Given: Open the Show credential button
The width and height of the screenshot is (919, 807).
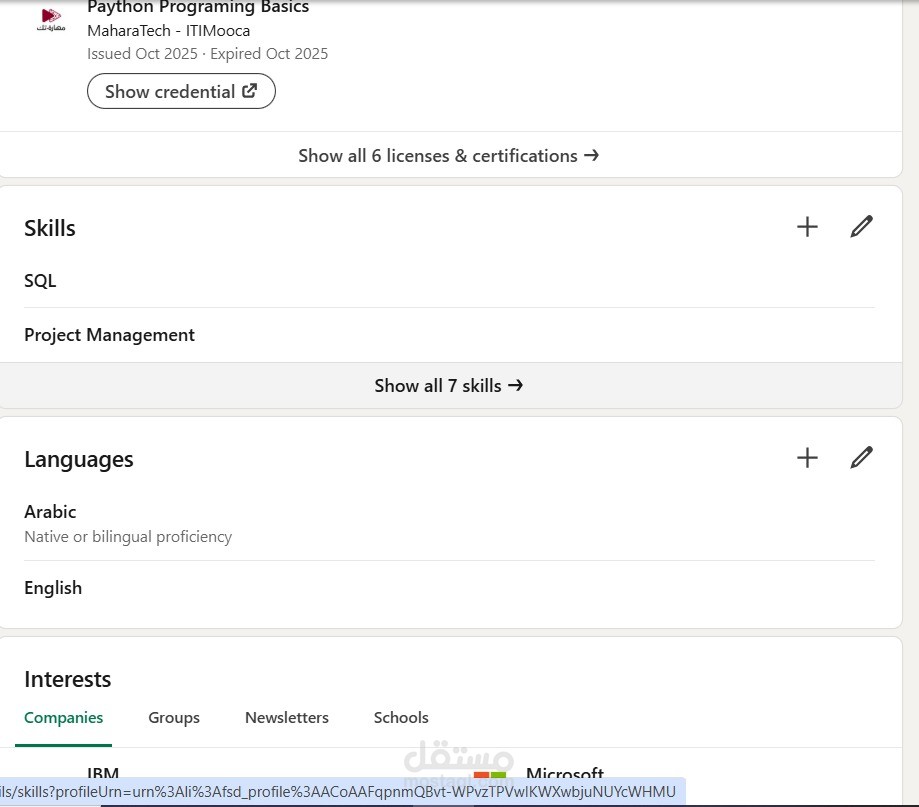Looking at the screenshot, I should [x=181, y=92].
